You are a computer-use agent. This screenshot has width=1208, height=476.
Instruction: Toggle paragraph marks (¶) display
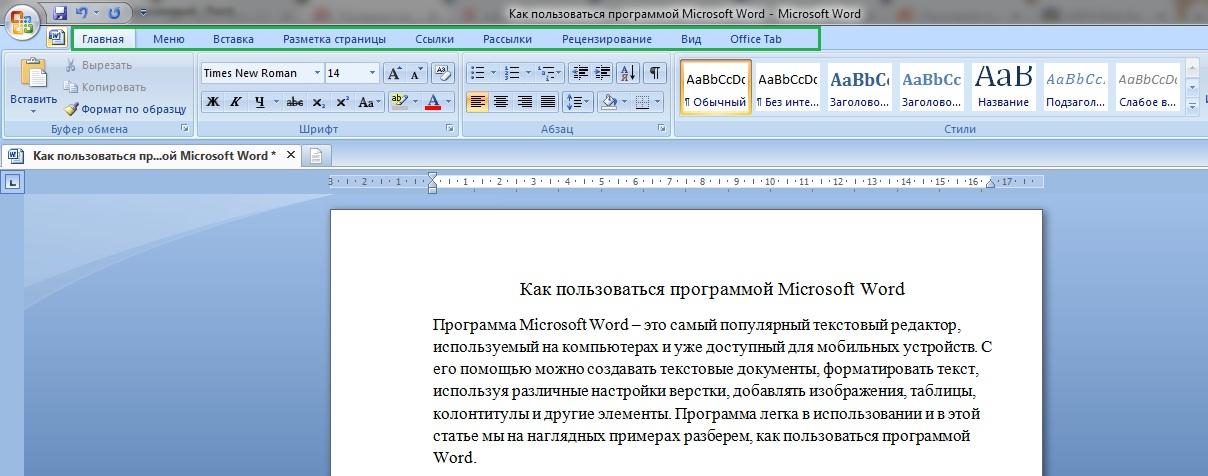(654, 73)
